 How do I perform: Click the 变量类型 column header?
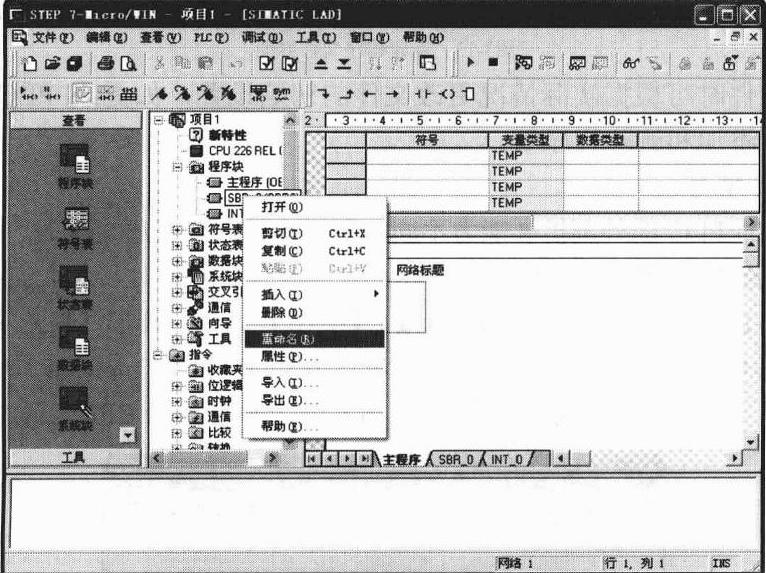pos(526,140)
